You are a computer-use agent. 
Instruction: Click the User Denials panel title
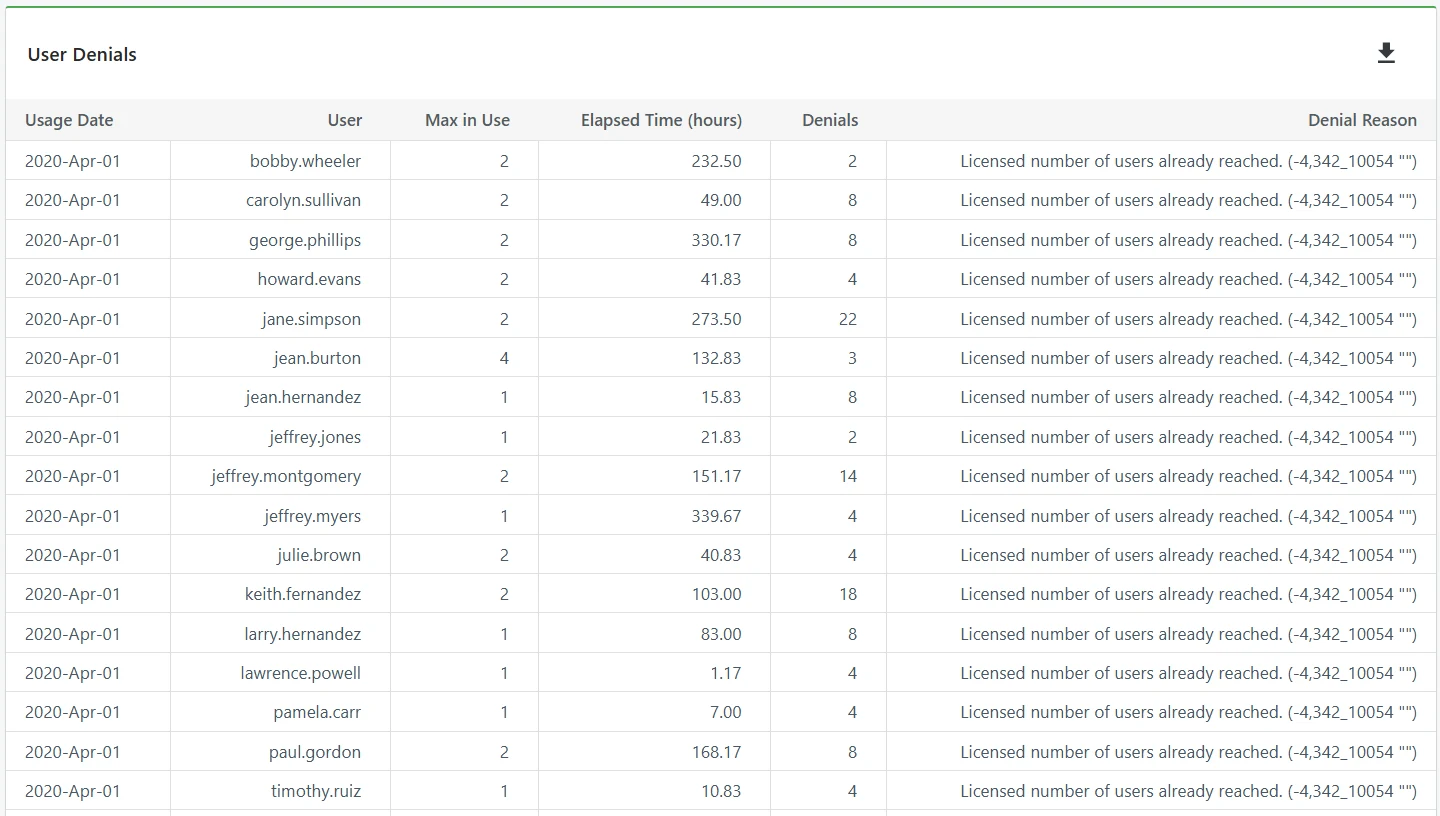point(82,55)
